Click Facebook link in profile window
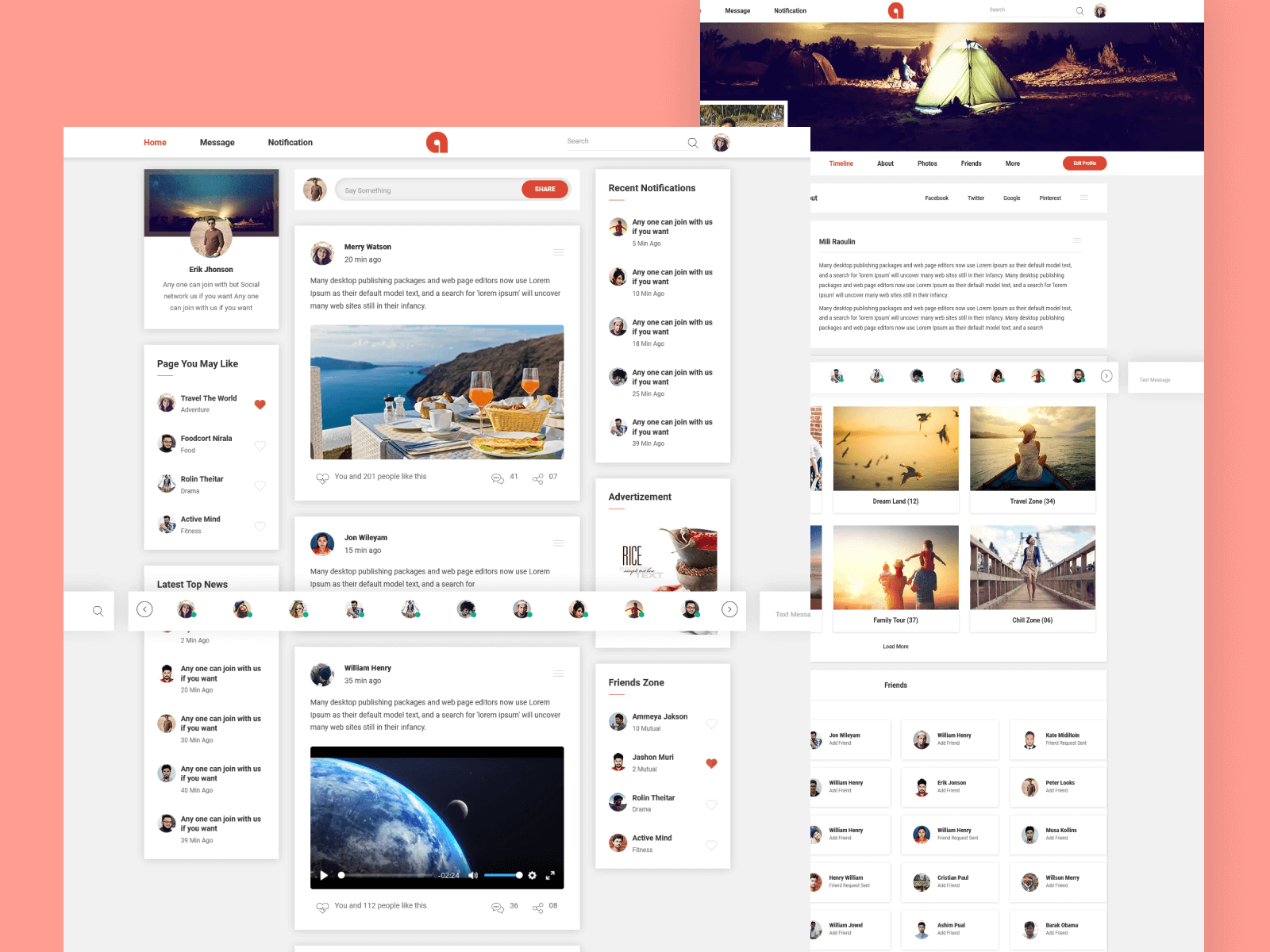The height and width of the screenshot is (952, 1270). coord(937,198)
